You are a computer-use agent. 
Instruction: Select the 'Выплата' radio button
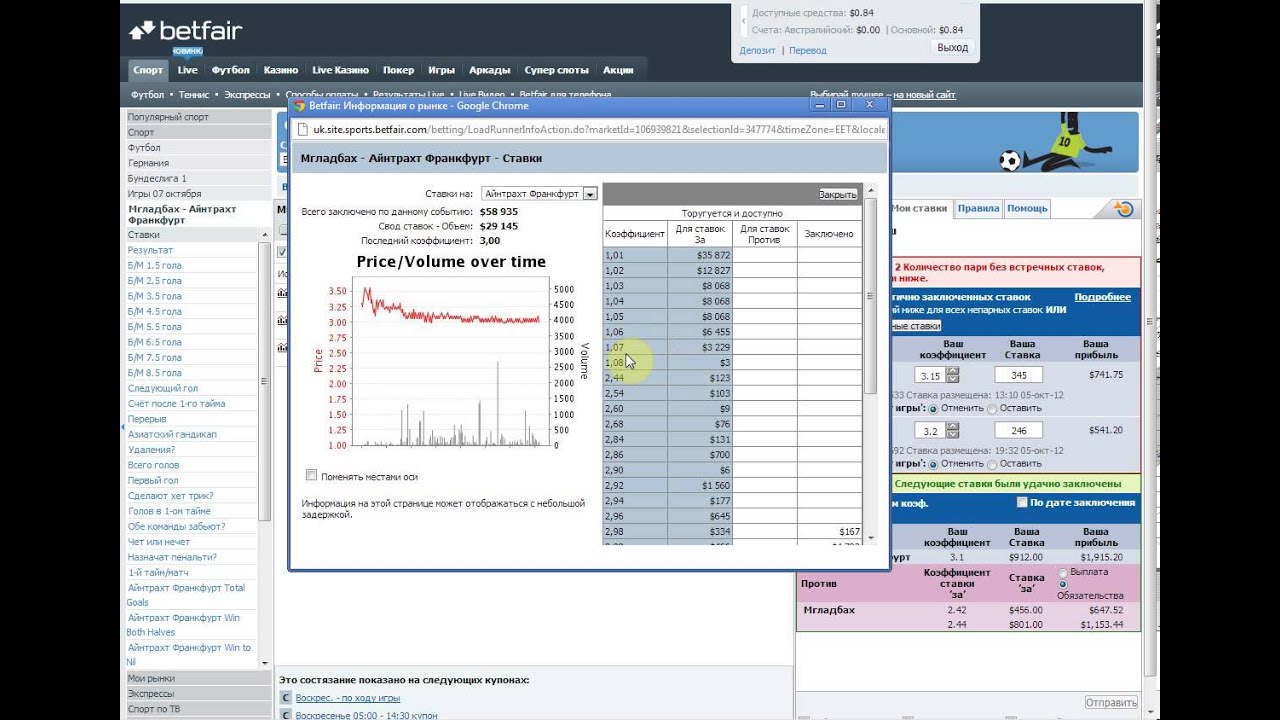click(x=1063, y=572)
